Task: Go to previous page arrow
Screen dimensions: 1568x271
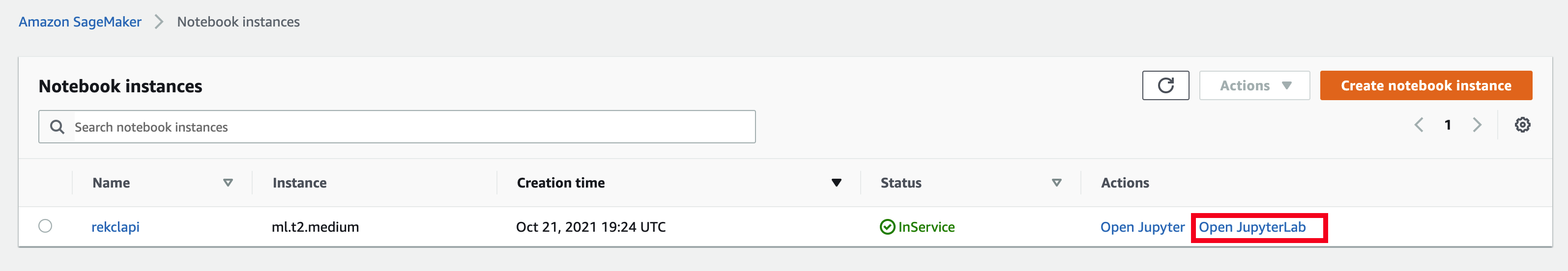Action: click(x=1419, y=125)
